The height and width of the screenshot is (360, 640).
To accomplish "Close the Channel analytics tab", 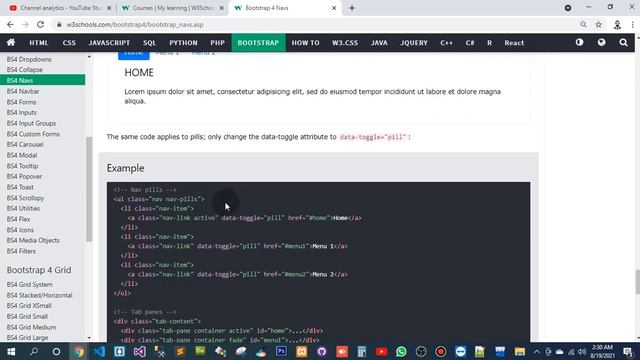I will point(109,8).
